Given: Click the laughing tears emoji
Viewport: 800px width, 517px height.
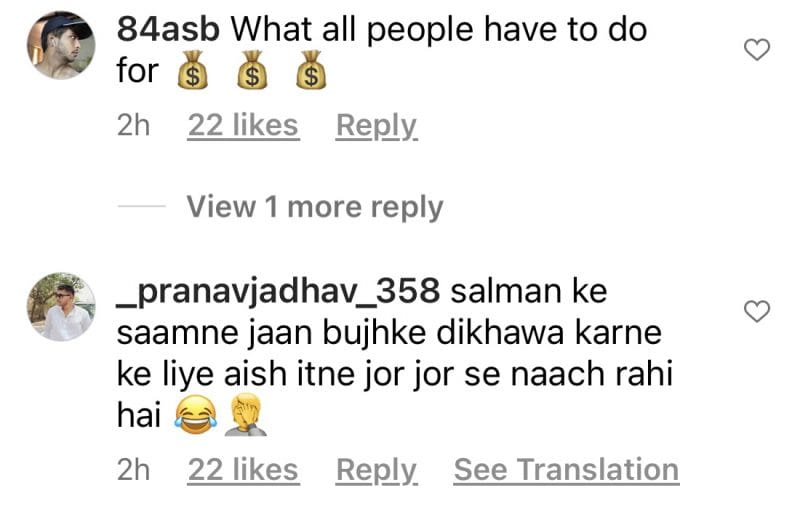Looking at the screenshot, I should point(195,415).
